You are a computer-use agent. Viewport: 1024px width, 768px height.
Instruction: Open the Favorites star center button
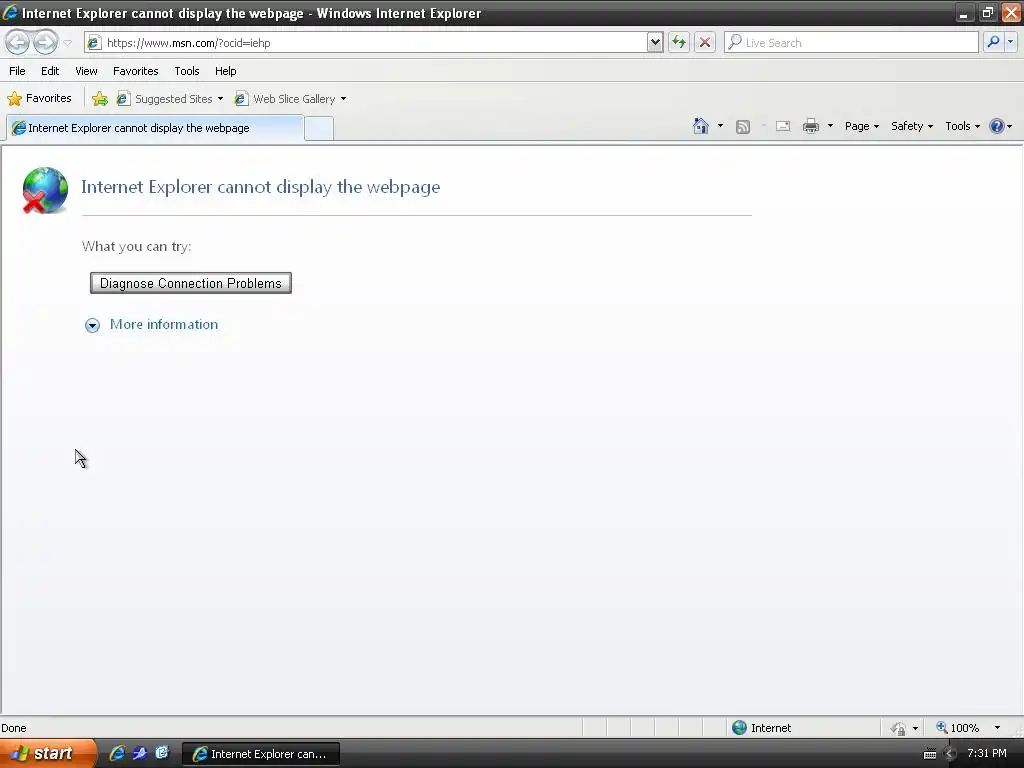click(39, 99)
